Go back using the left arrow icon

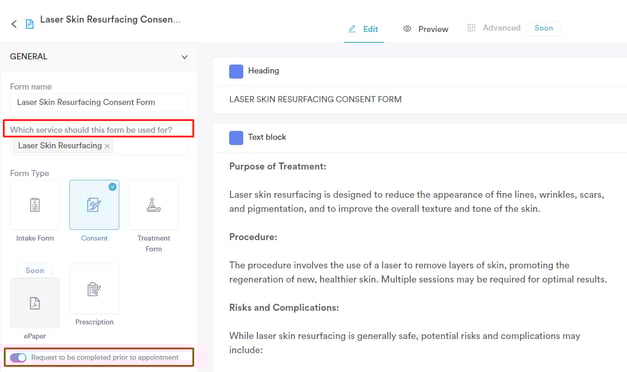tap(14, 24)
